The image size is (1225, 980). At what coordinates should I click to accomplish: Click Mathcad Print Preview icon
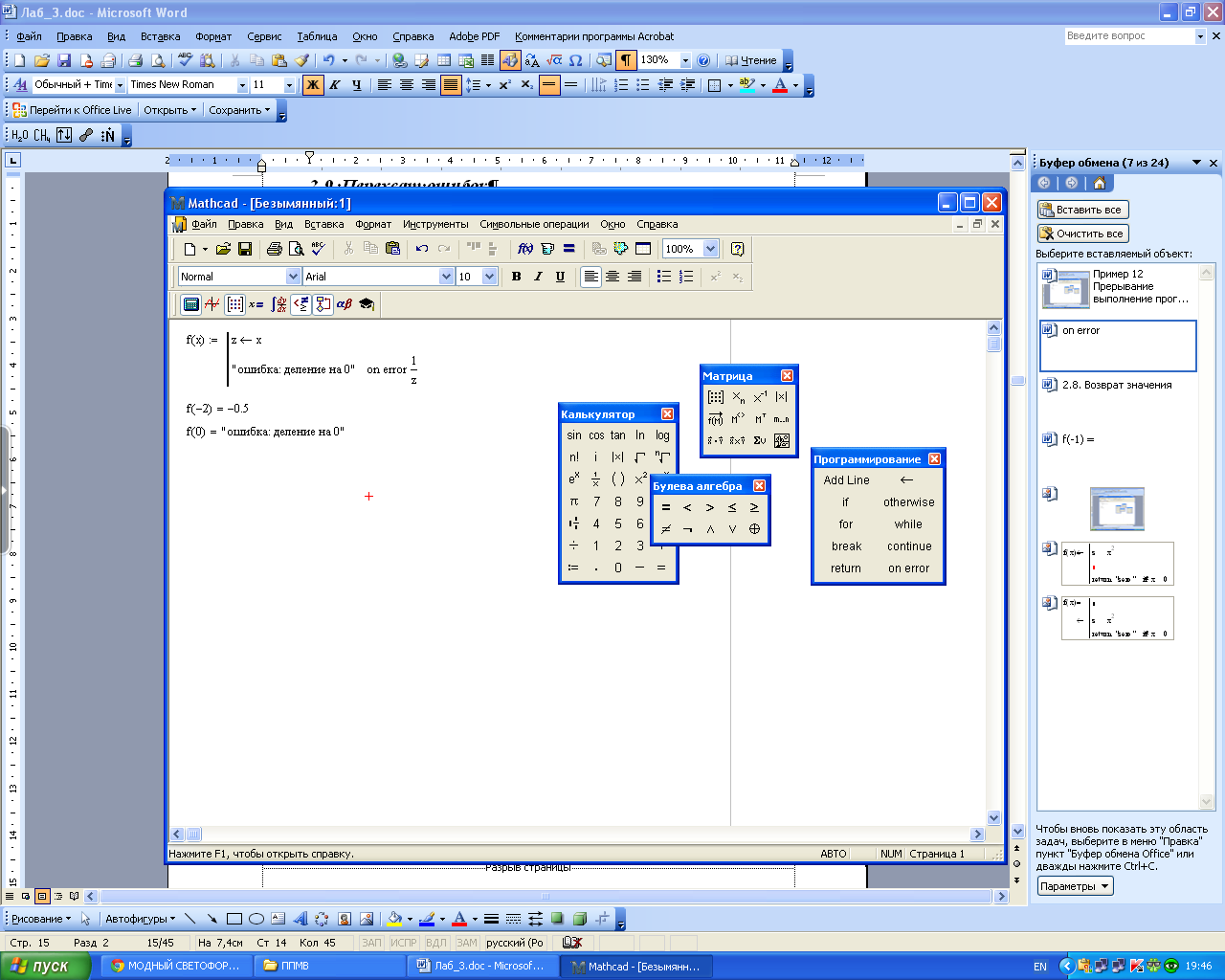coord(297,249)
